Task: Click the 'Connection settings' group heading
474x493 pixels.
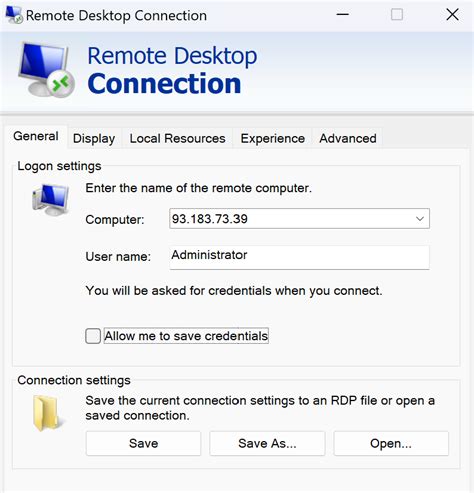Action: (x=74, y=380)
